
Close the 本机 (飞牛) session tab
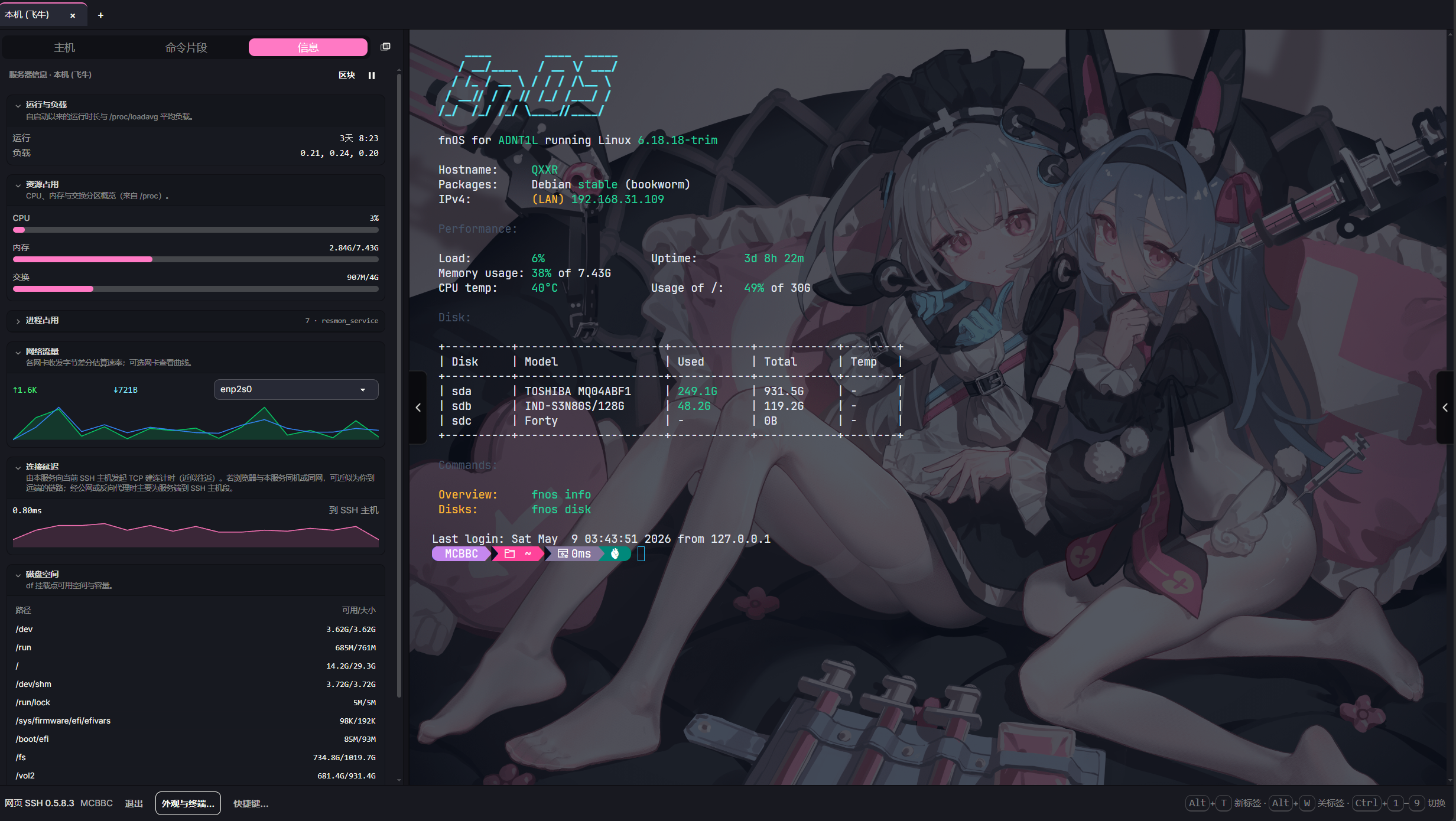(73, 15)
